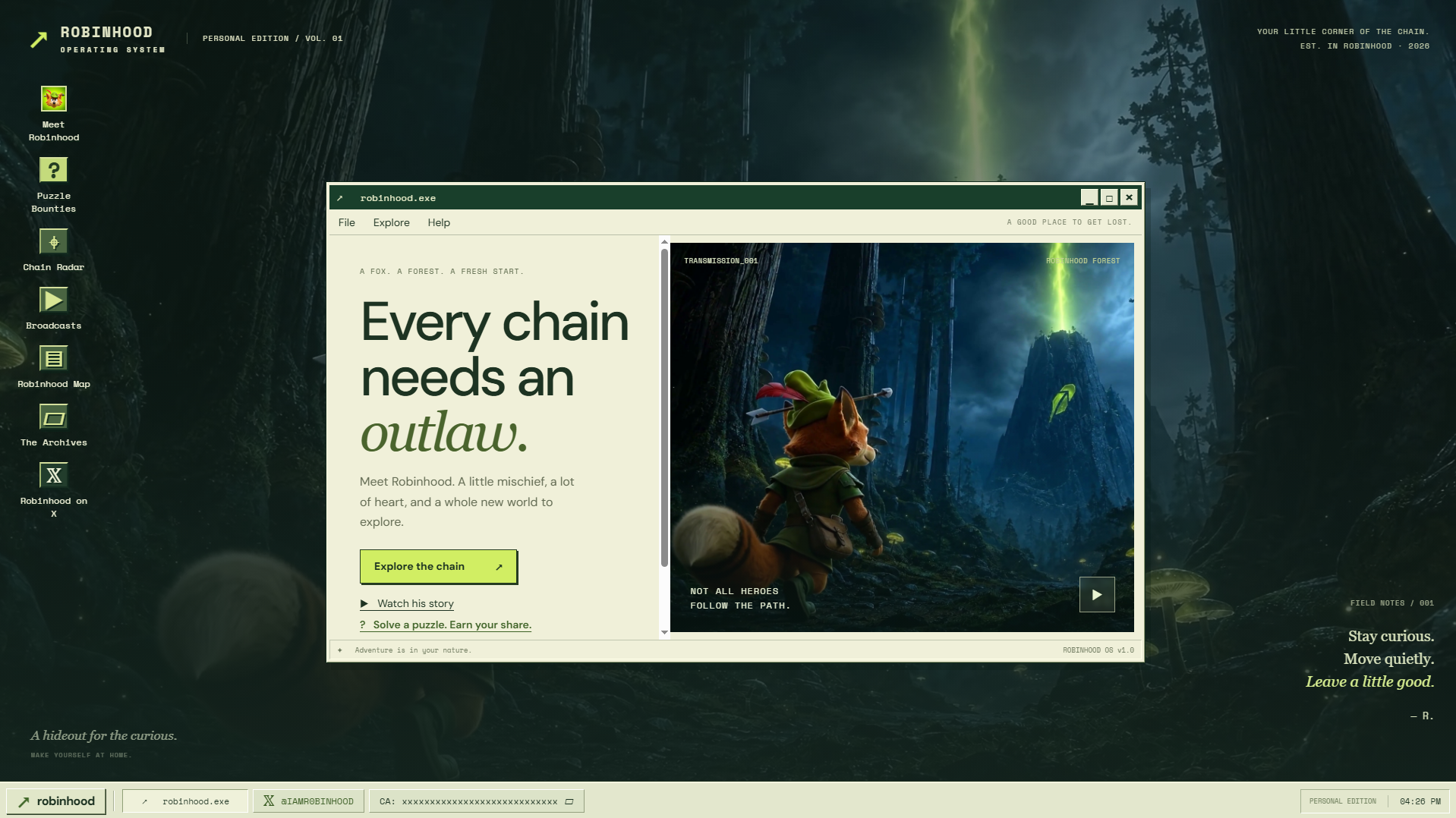Click the robinhood start button in taskbar
Screen dimensions: 1456x818
(56, 801)
